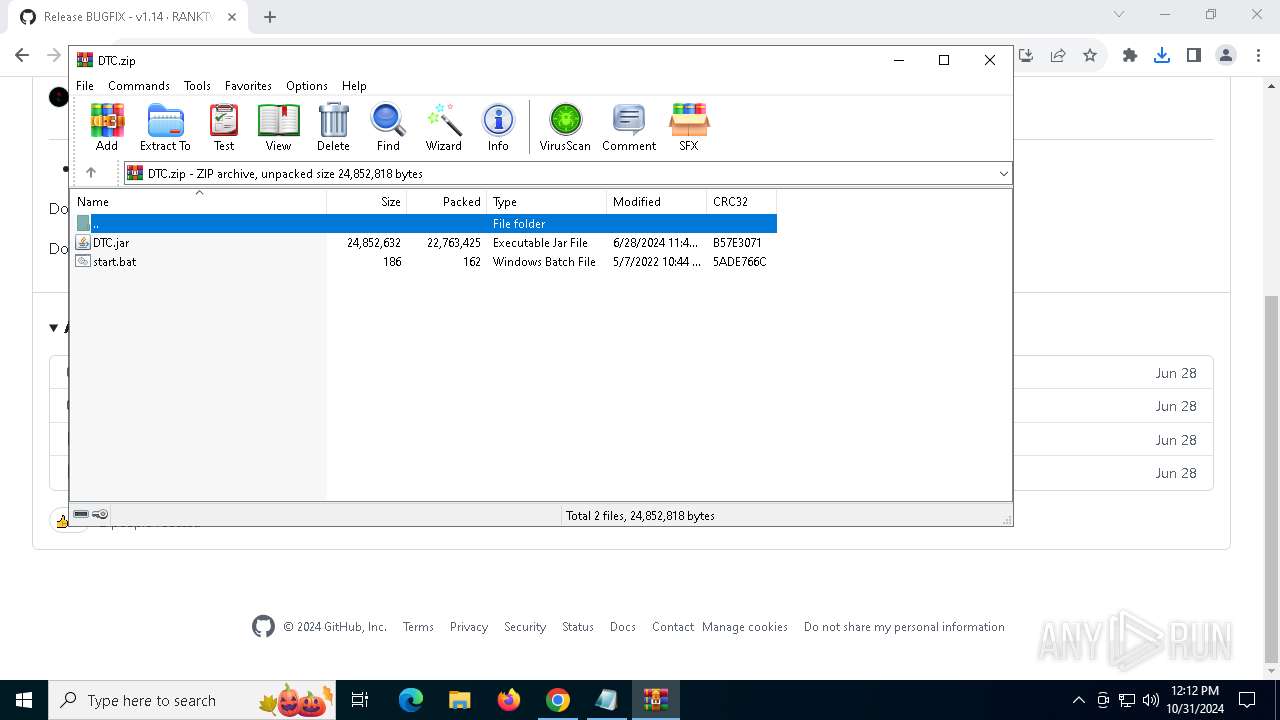Screen dimensions: 1280x720
Task: Open the Help menu
Action: click(x=354, y=86)
